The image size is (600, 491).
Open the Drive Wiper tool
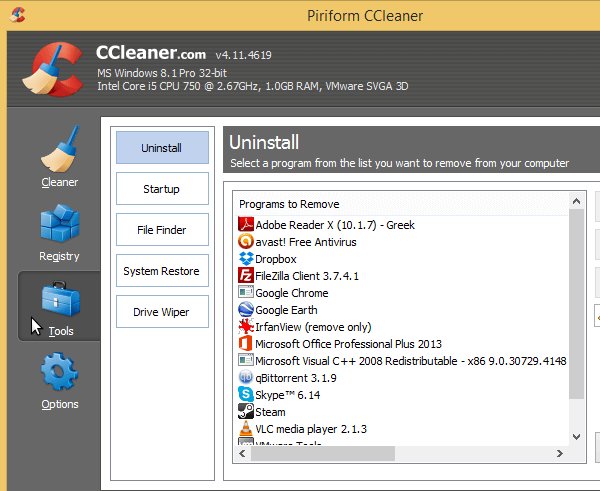(x=161, y=312)
